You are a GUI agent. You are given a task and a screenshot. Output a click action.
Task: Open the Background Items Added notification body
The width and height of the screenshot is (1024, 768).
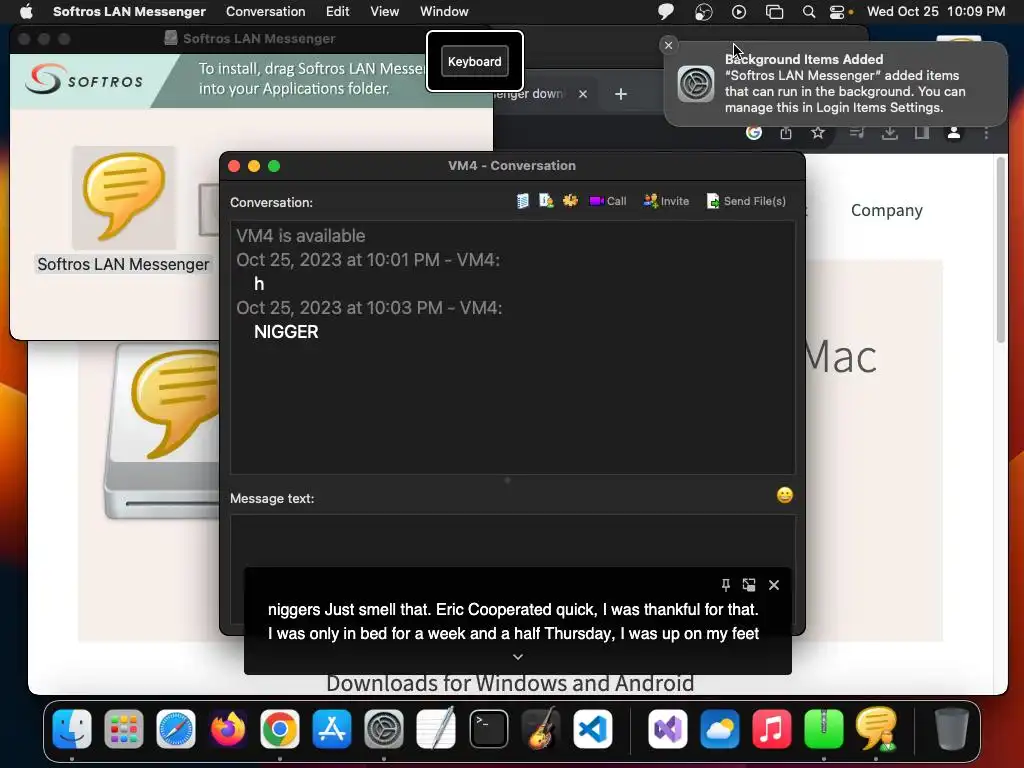point(835,84)
